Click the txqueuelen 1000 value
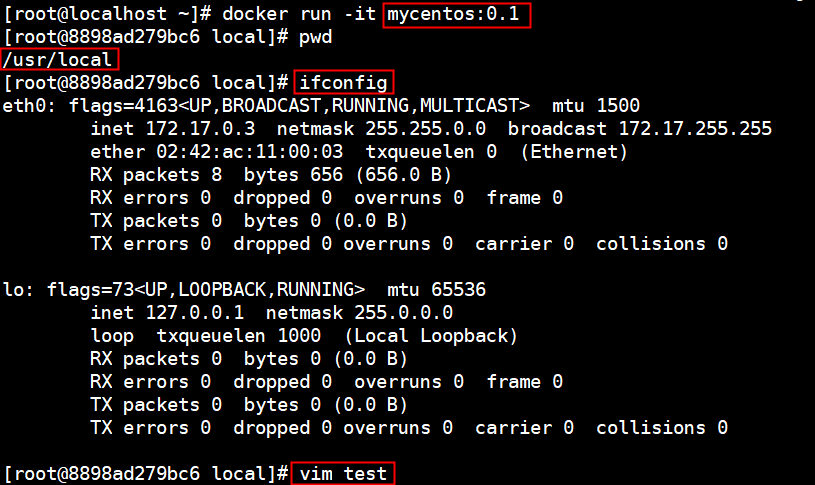815x485 pixels. (239, 336)
